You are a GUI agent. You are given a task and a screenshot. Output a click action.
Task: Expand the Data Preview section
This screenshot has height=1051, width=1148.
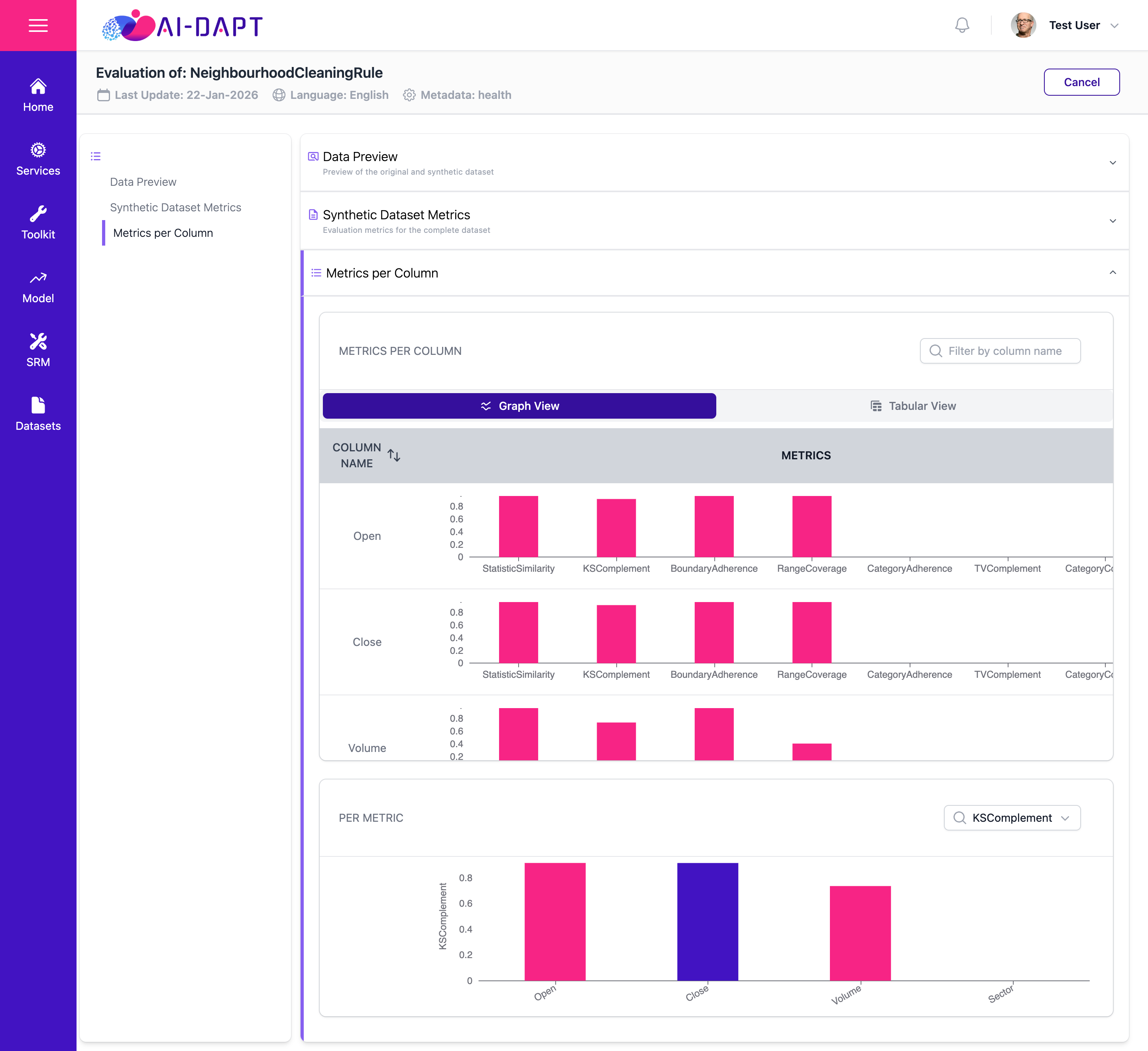714,163
